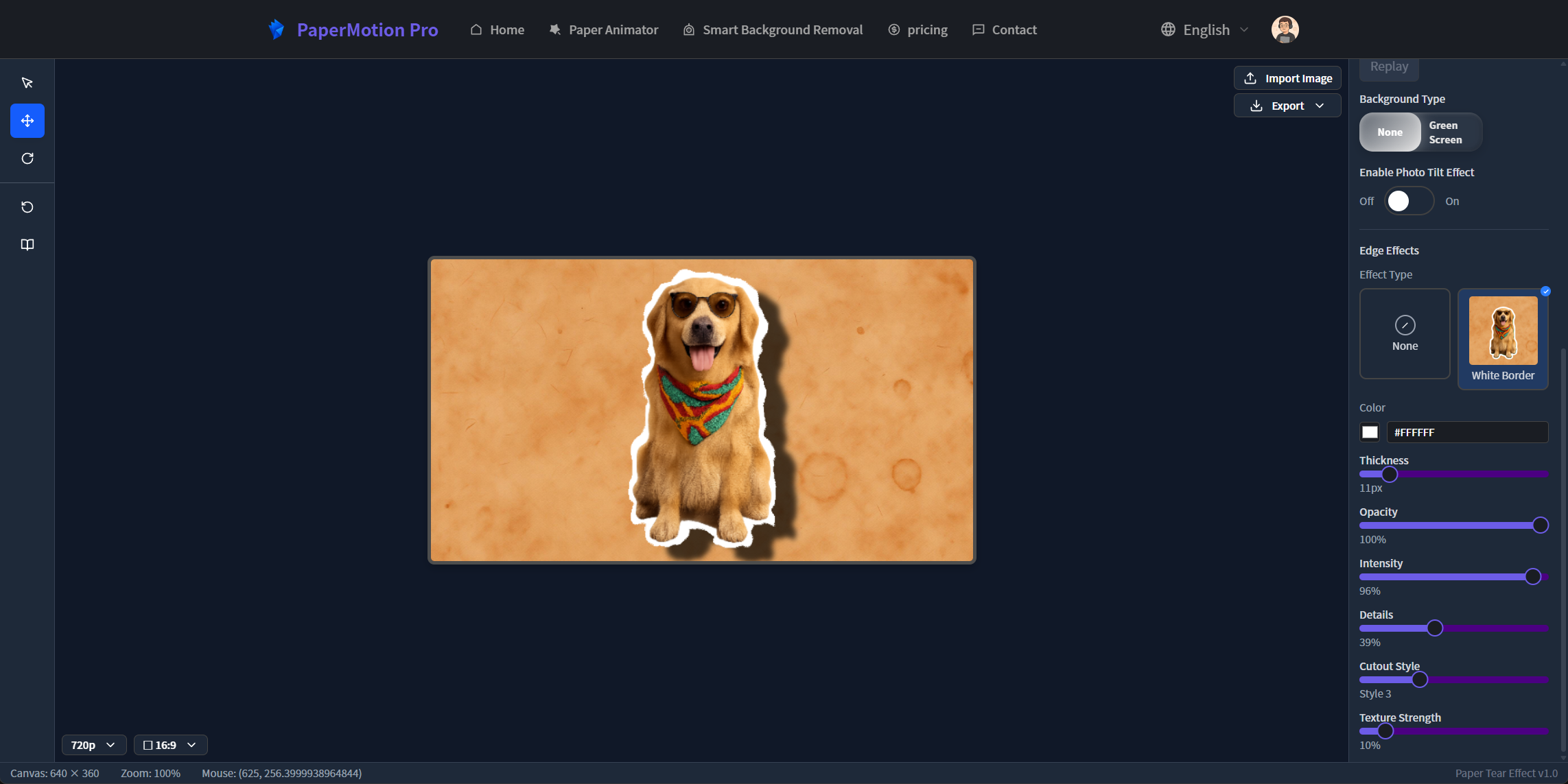The image size is (1568, 784).
Task: Click the Undo history icon in sidebar
Action: coord(27,206)
